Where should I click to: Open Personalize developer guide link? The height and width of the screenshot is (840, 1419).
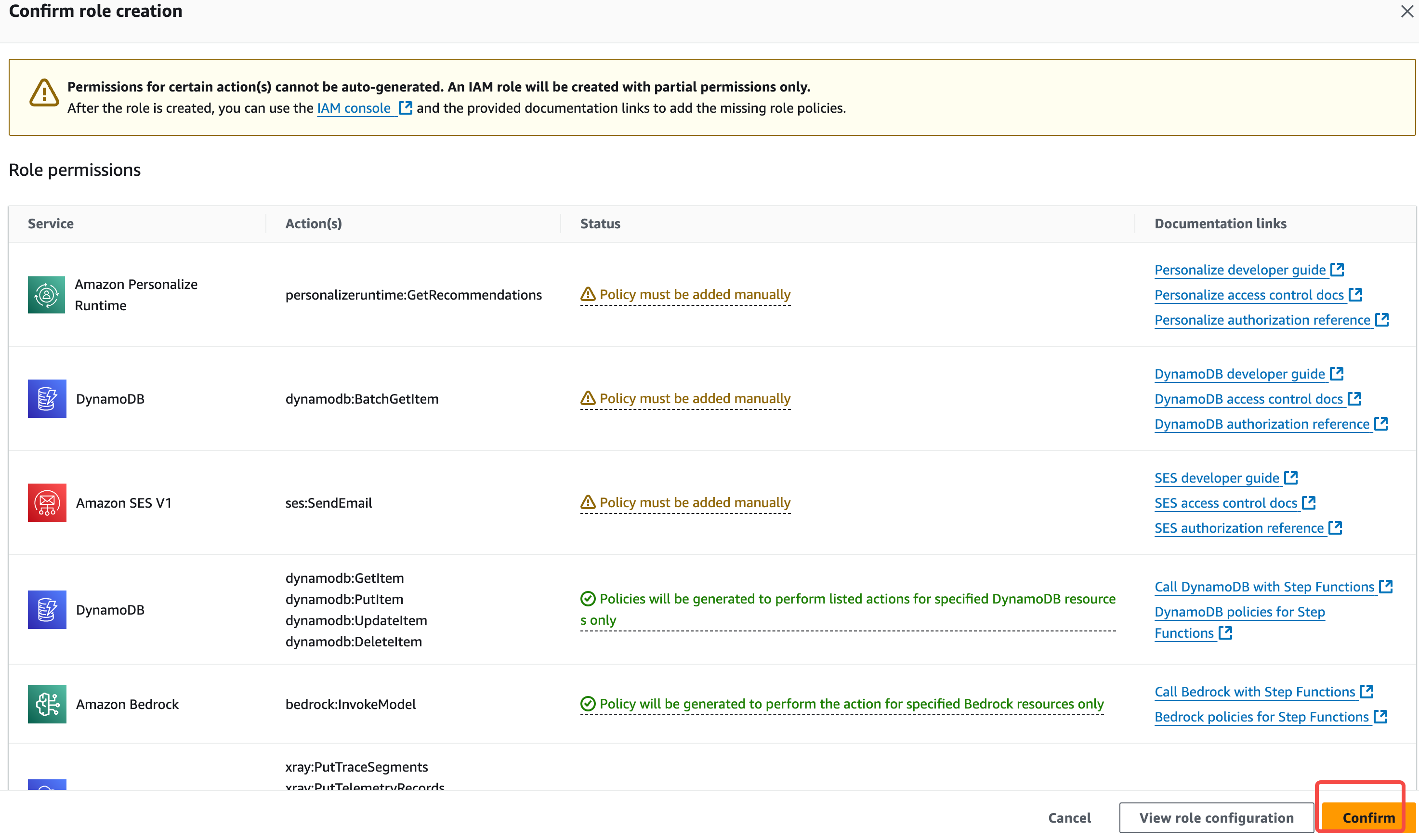(1240, 270)
